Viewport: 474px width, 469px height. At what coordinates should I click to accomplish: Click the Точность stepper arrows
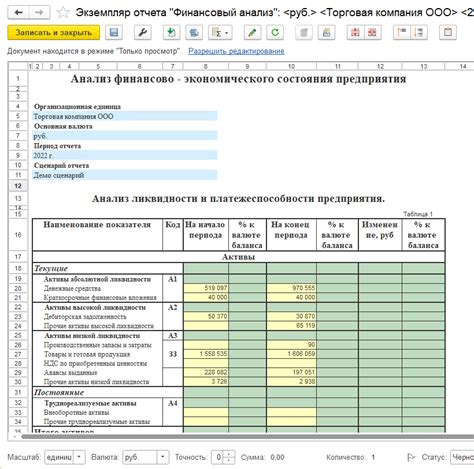229,457
